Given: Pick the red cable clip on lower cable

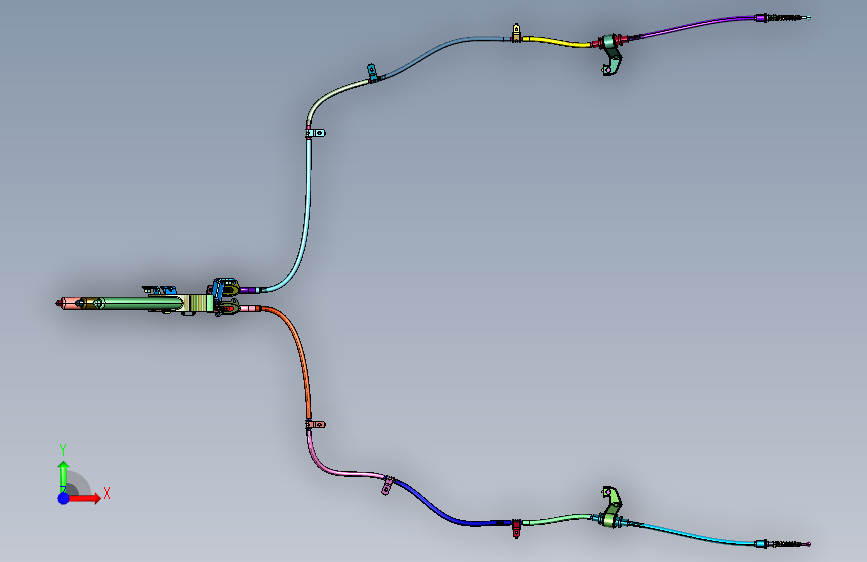Looking at the screenshot, I should point(516,528).
